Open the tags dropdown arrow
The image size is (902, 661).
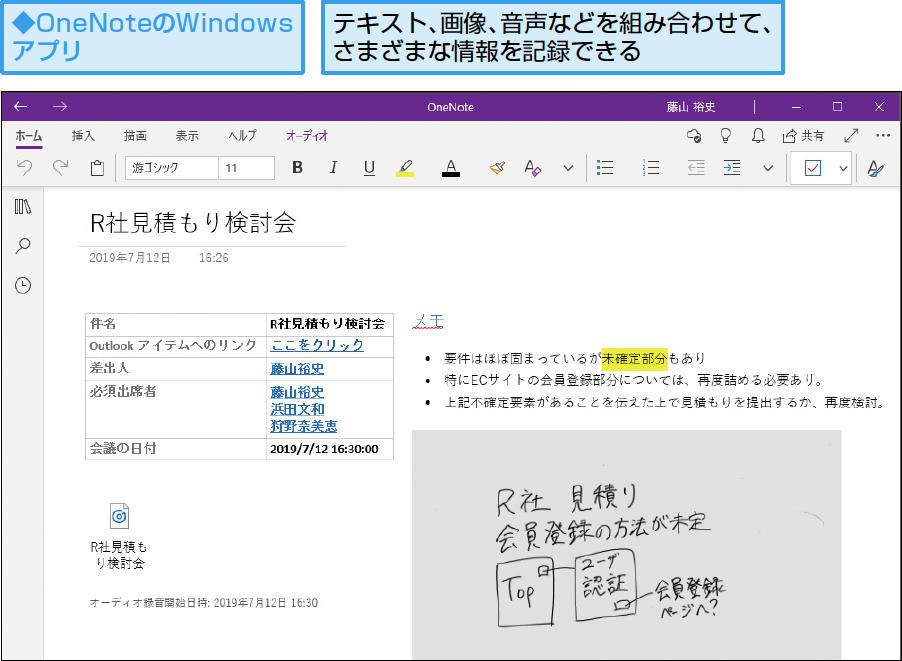843,168
